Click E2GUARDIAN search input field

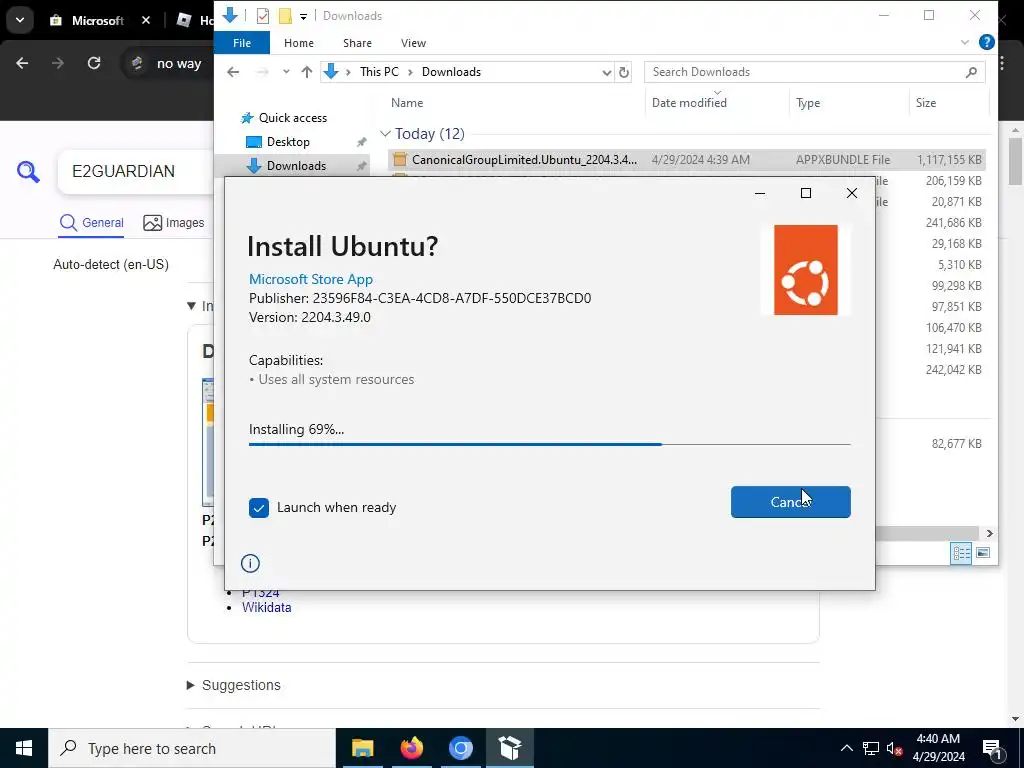[x=136, y=171]
